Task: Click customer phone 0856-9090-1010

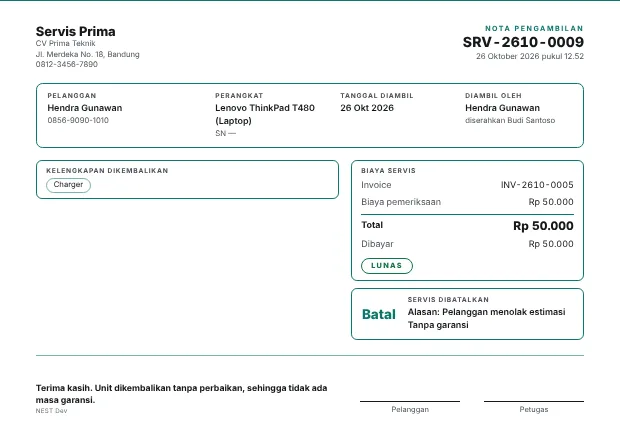Action: (78, 120)
